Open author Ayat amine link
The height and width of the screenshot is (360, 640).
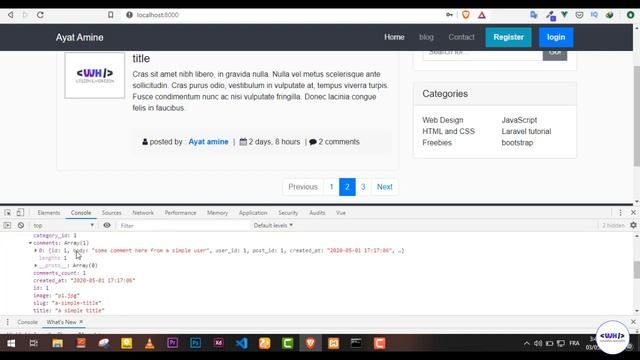click(x=208, y=142)
